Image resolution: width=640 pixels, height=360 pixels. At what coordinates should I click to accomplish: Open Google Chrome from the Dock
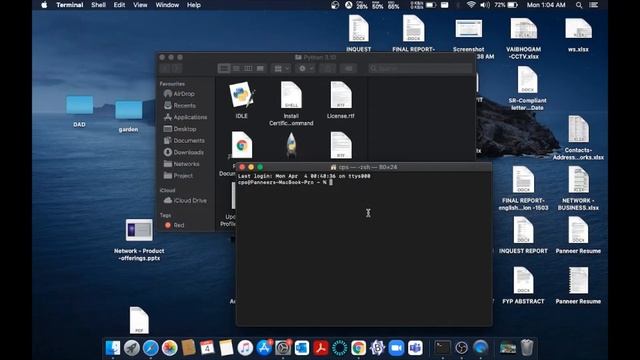358,348
